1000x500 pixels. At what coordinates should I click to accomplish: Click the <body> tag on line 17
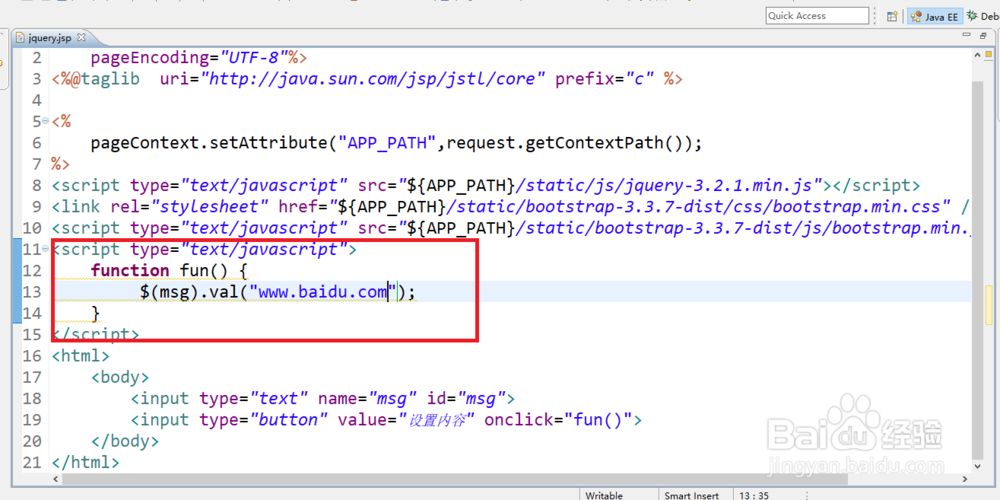[120, 377]
